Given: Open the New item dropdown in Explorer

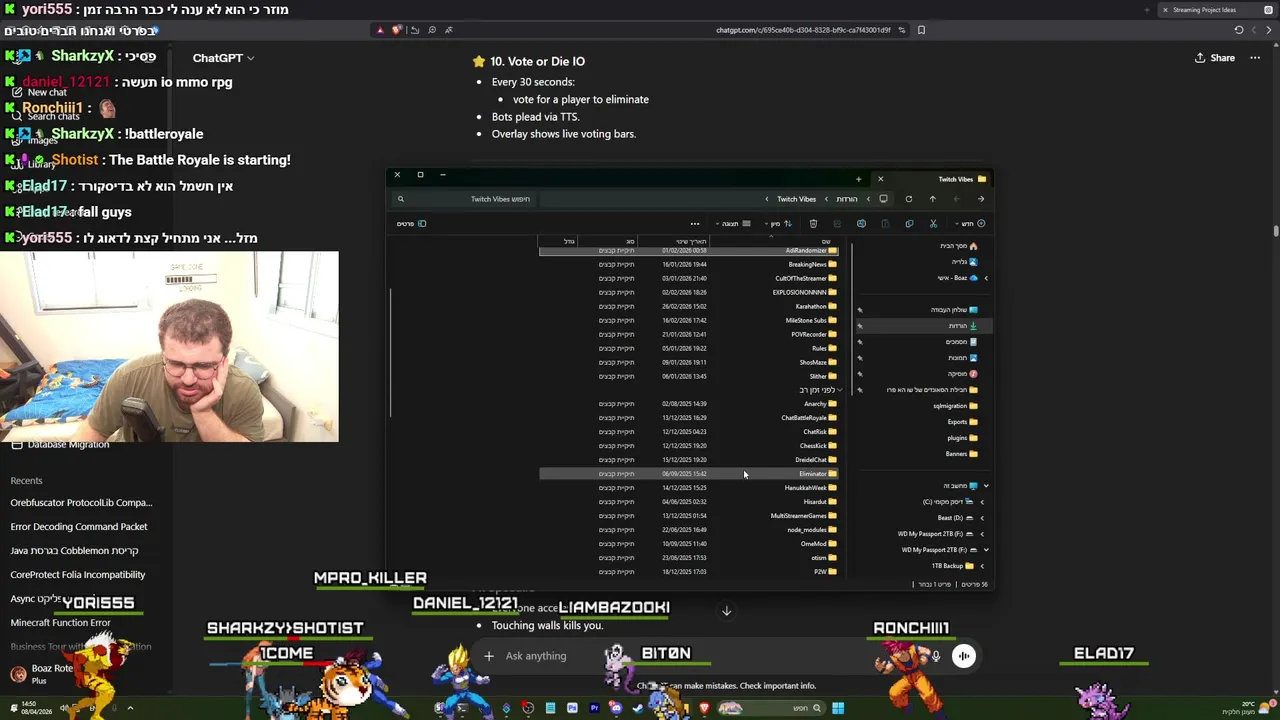Looking at the screenshot, I should click(x=970, y=223).
